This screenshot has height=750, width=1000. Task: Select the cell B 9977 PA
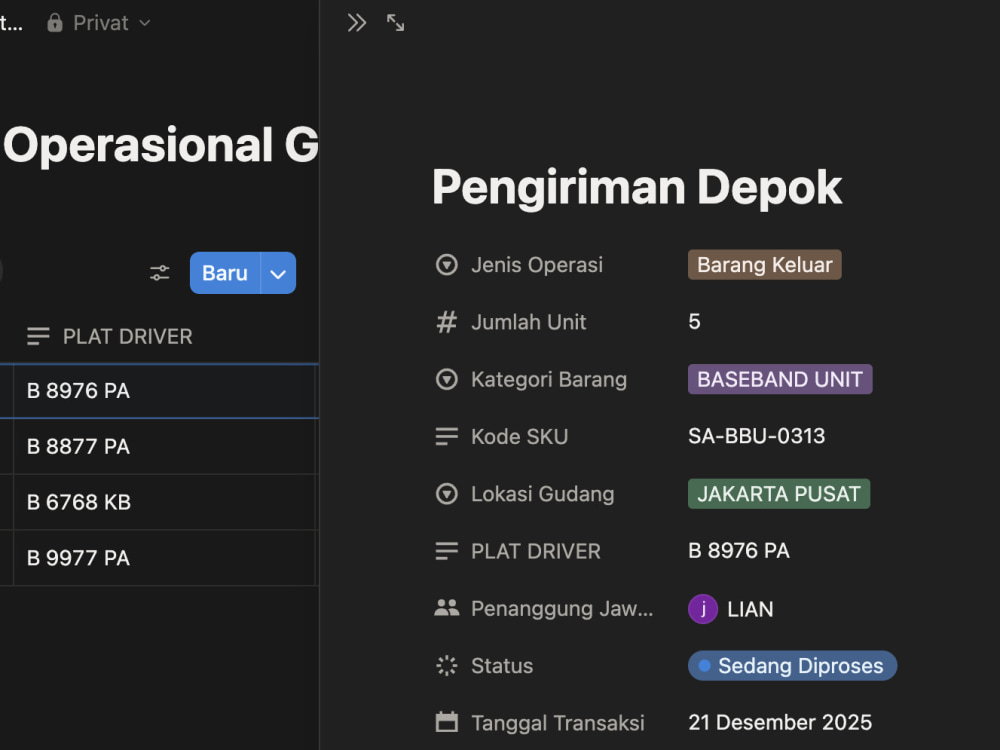(165, 558)
